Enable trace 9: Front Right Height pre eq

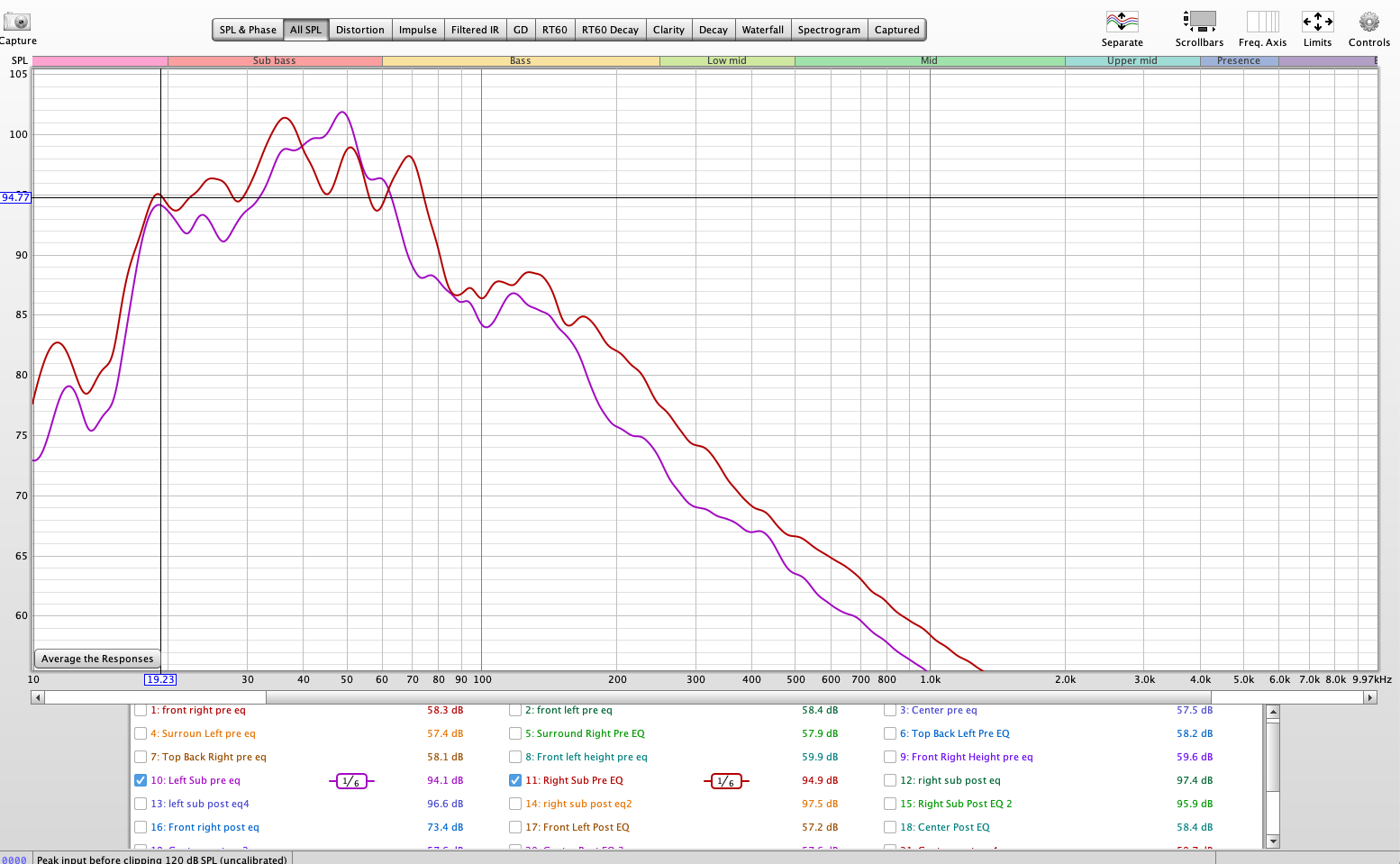[890, 757]
